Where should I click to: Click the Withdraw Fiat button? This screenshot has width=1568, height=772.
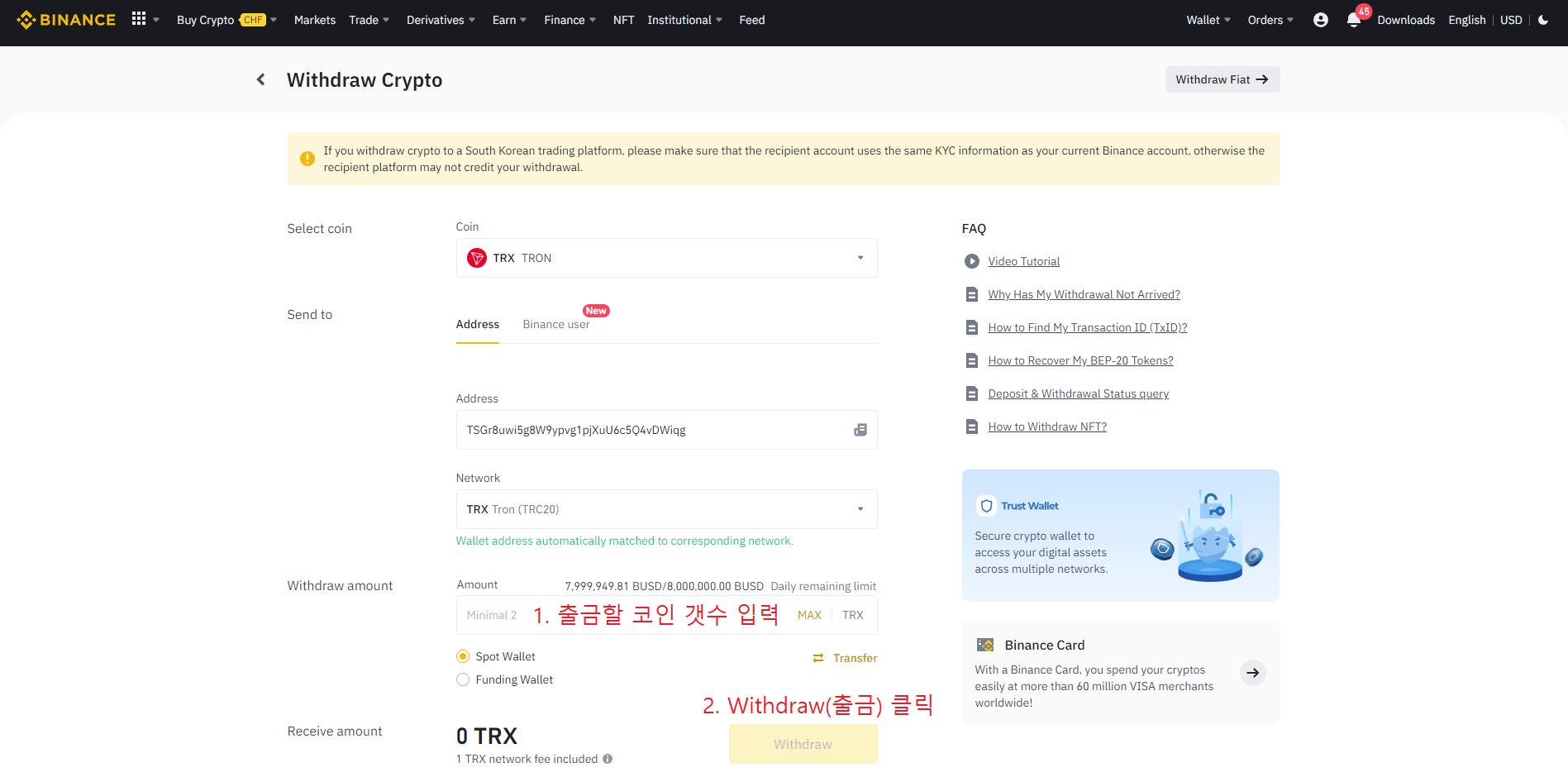click(x=1222, y=79)
